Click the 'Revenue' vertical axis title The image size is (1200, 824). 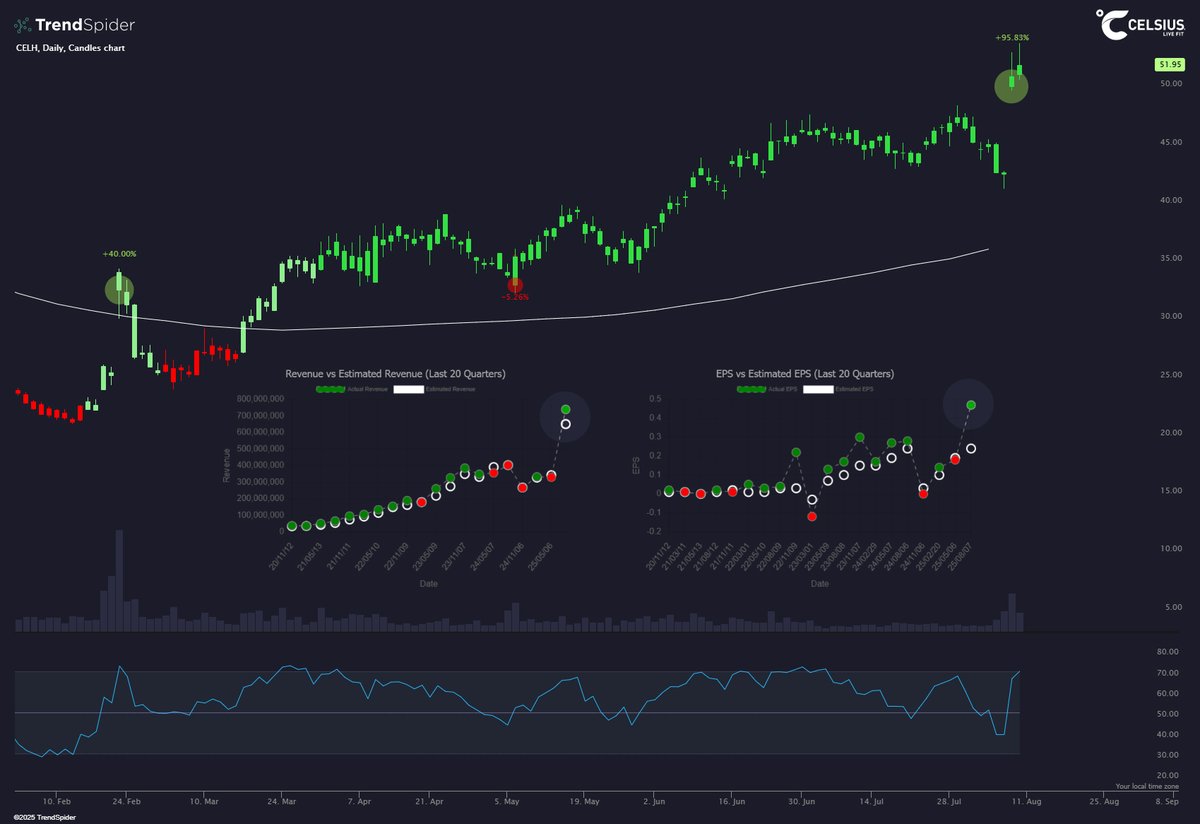coord(227,465)
